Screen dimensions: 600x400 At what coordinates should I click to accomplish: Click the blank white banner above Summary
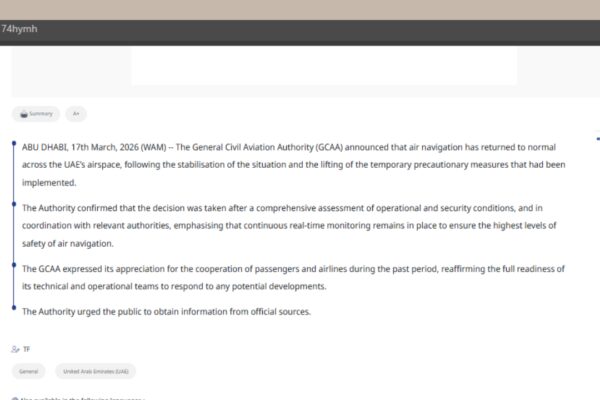[324, 65]
